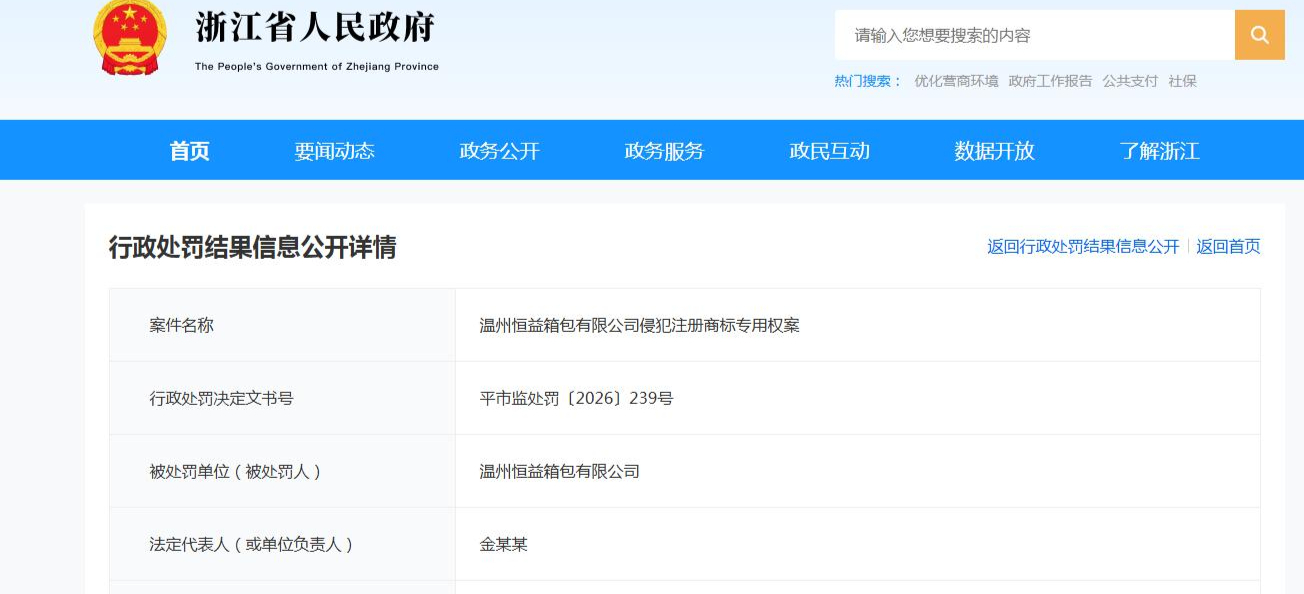This screenshot has height=594, width=1304.
Task: Open the 数据开放 navigation tab
Action: (x=994, y=151)
